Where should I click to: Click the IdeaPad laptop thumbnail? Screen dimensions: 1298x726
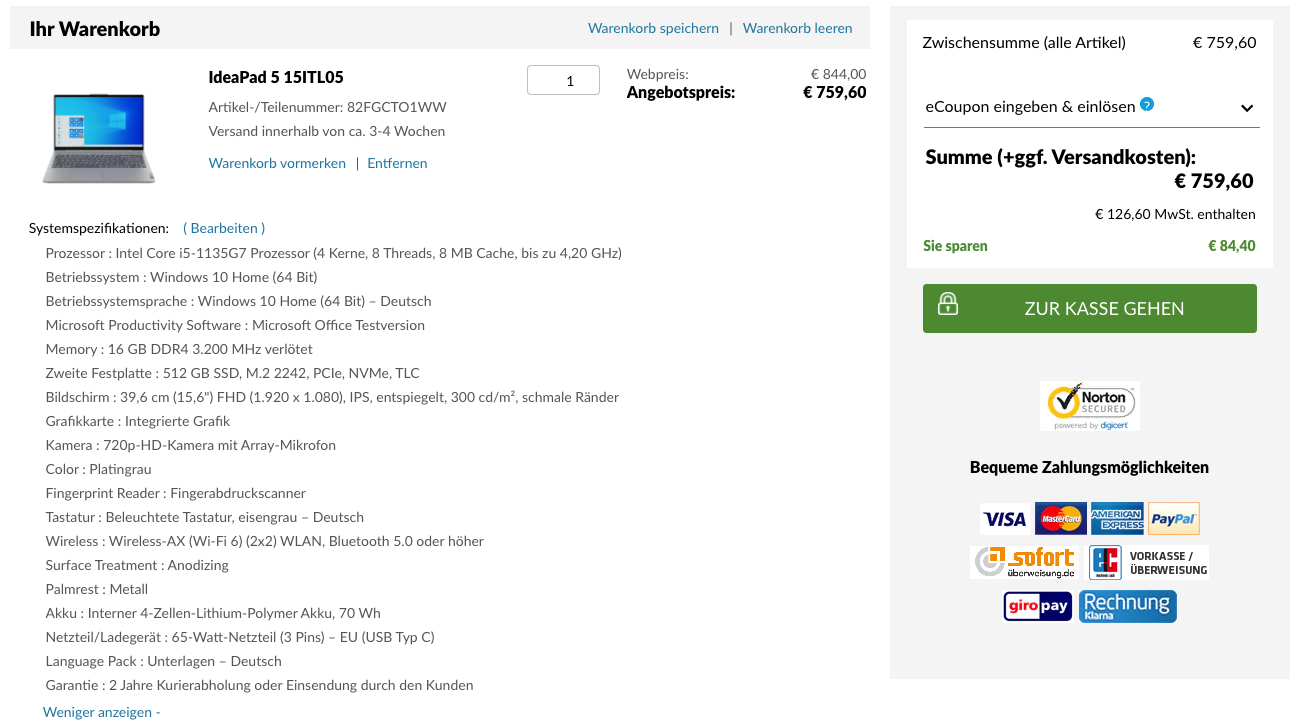pos(99,137)
